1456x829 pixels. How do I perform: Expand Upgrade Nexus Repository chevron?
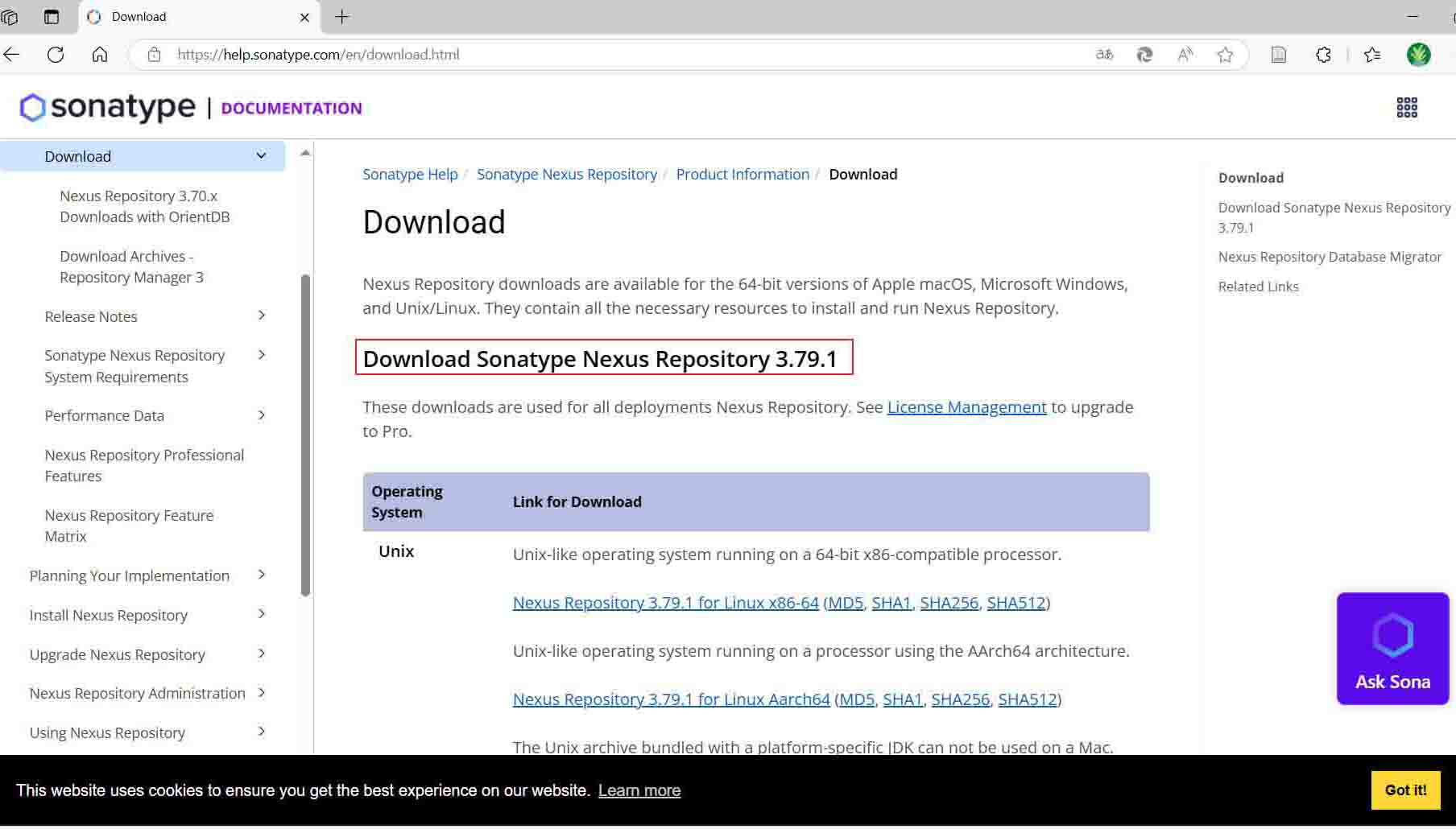[261, 654]
